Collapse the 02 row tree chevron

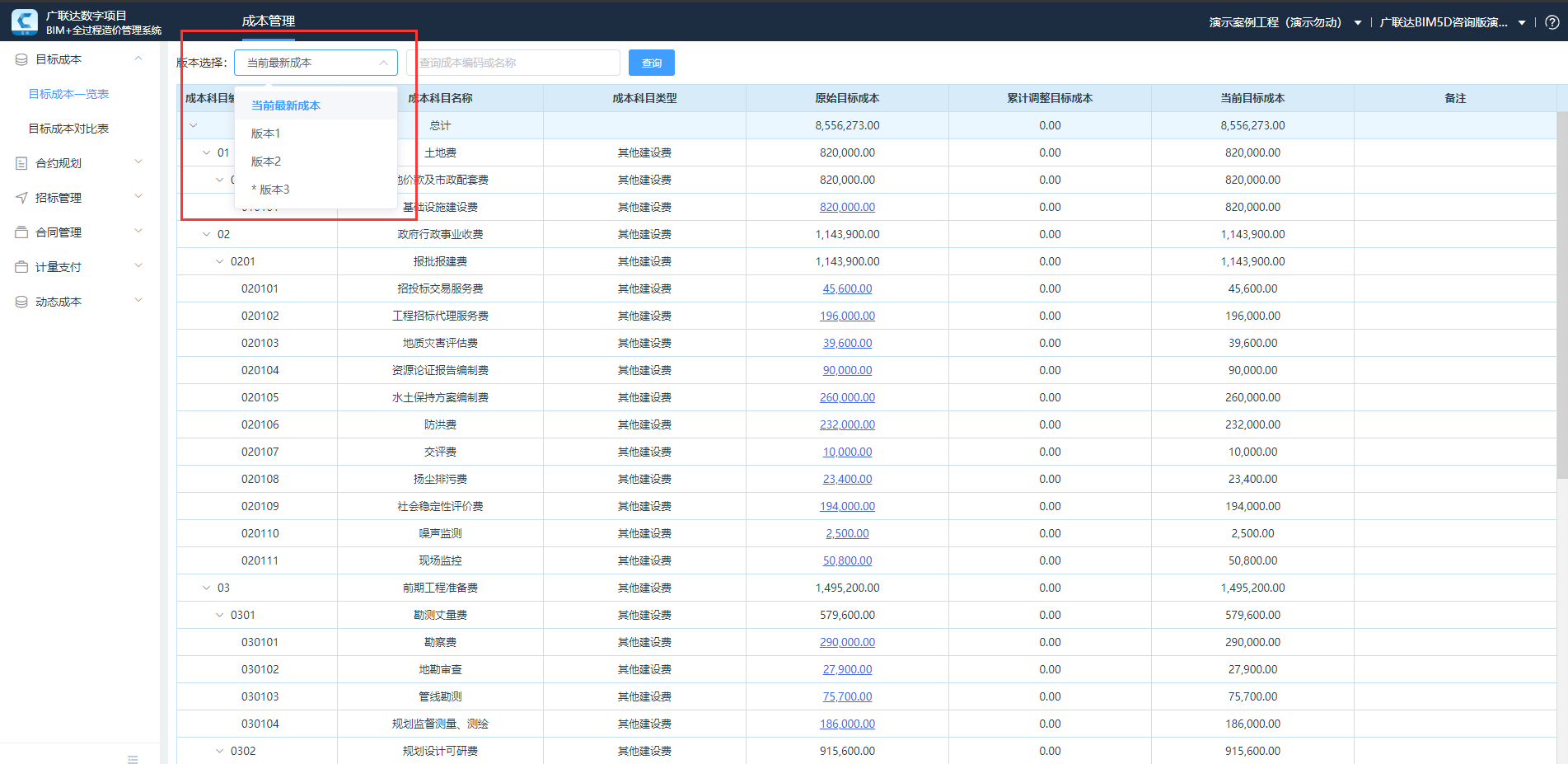(x=207, y=234)
